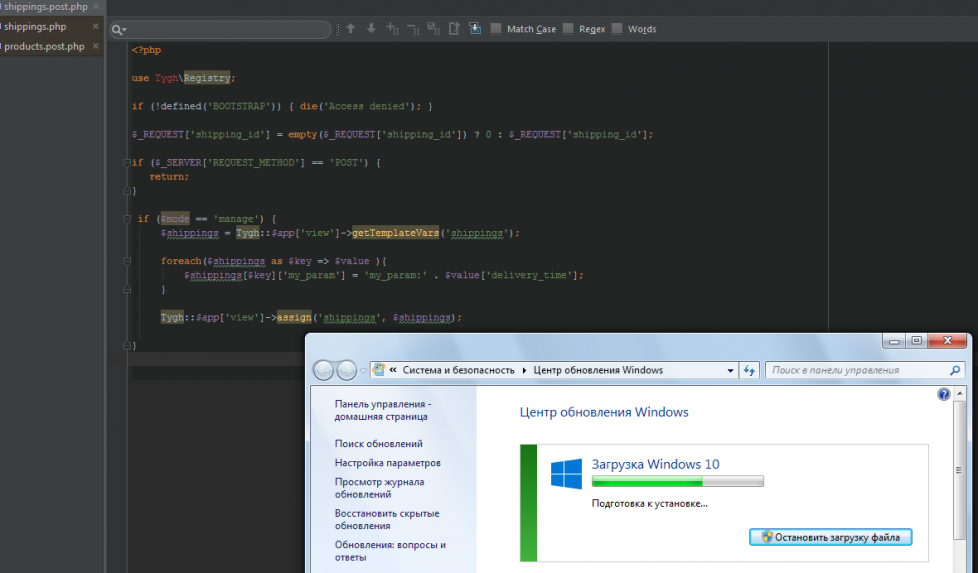
Task: Enable the Regex checkbox
Action: coord(568,29)
